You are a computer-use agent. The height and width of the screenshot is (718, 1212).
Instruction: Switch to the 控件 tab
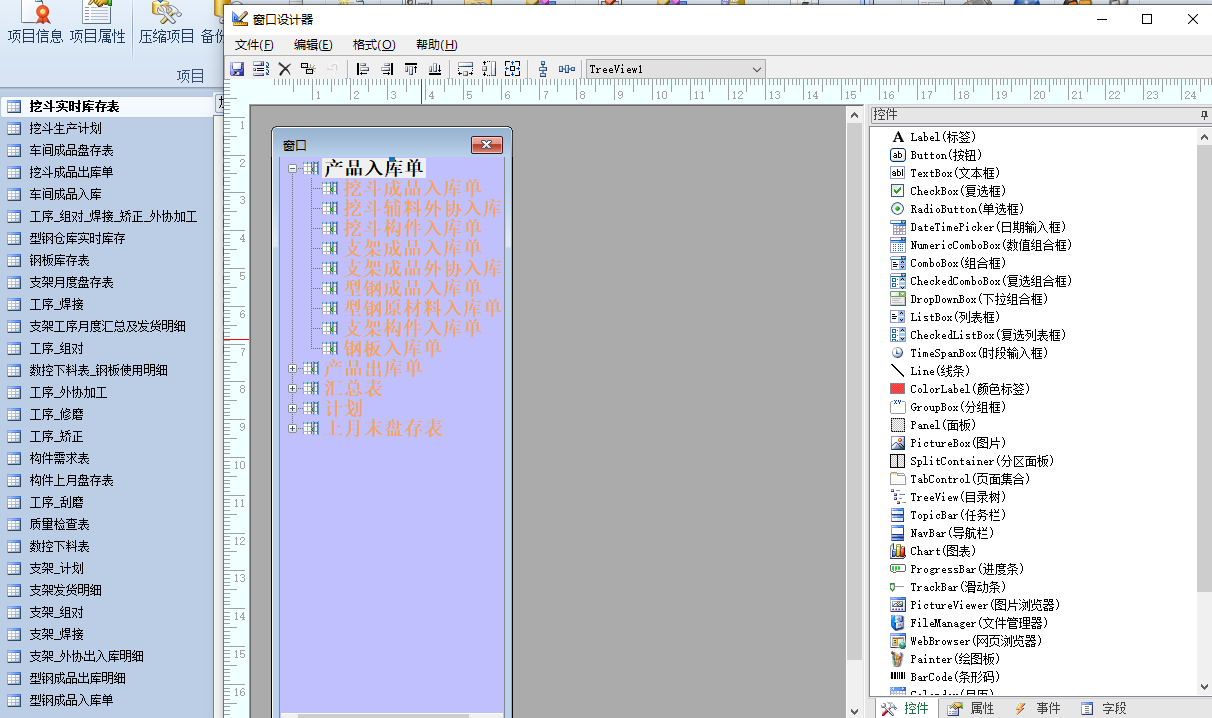[905, 708]
